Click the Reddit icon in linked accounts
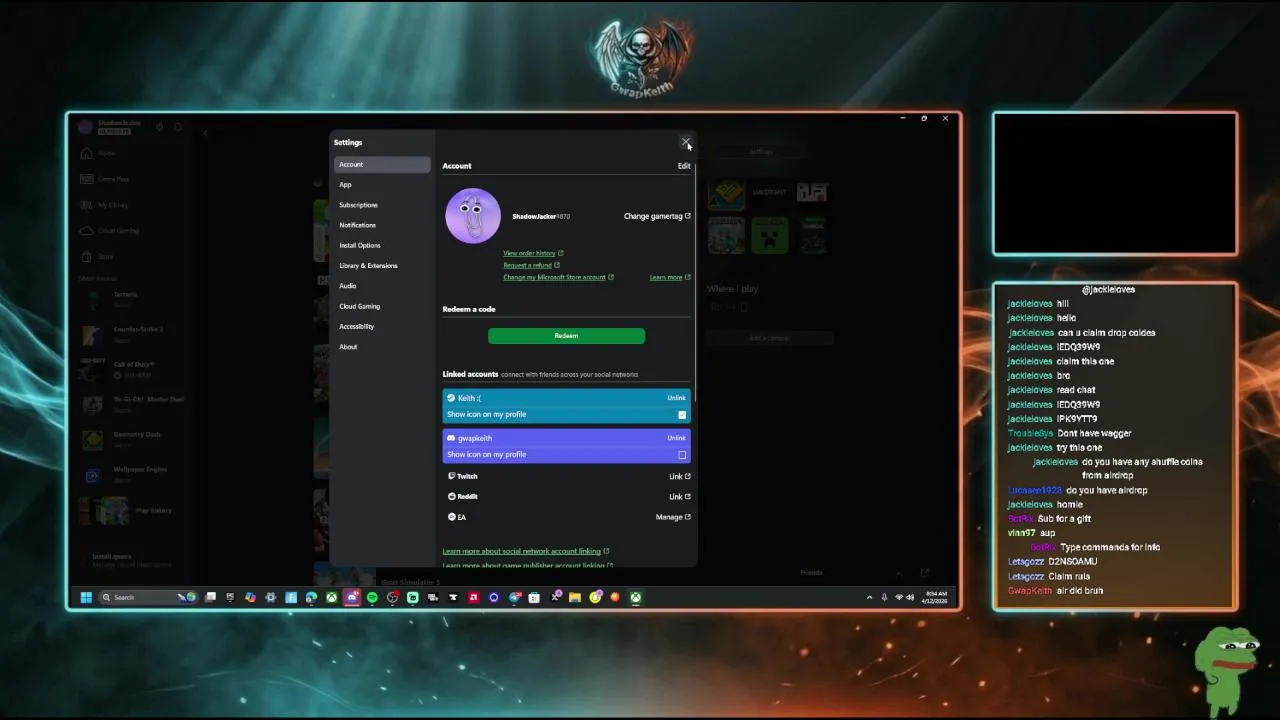1280x720 pixels. pos(452,496)
